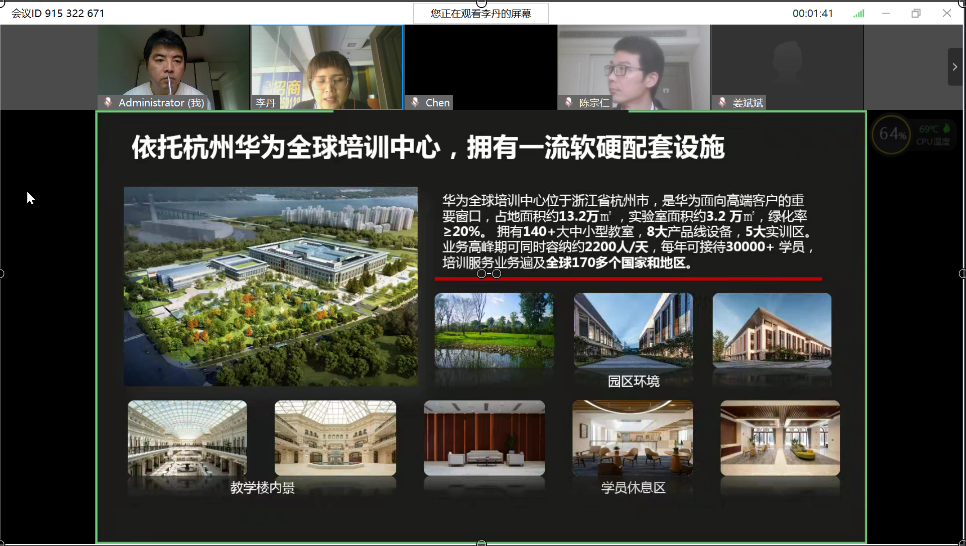Click the text 业务高峰期可同时容纳约2200人/天

[547, 247]
